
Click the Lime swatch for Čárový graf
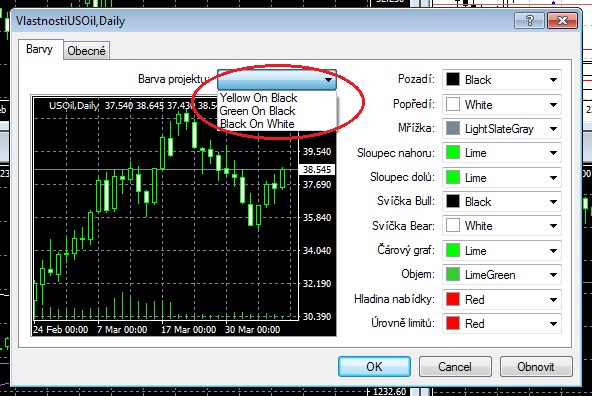pyautogui.click(x=453, y=250)
